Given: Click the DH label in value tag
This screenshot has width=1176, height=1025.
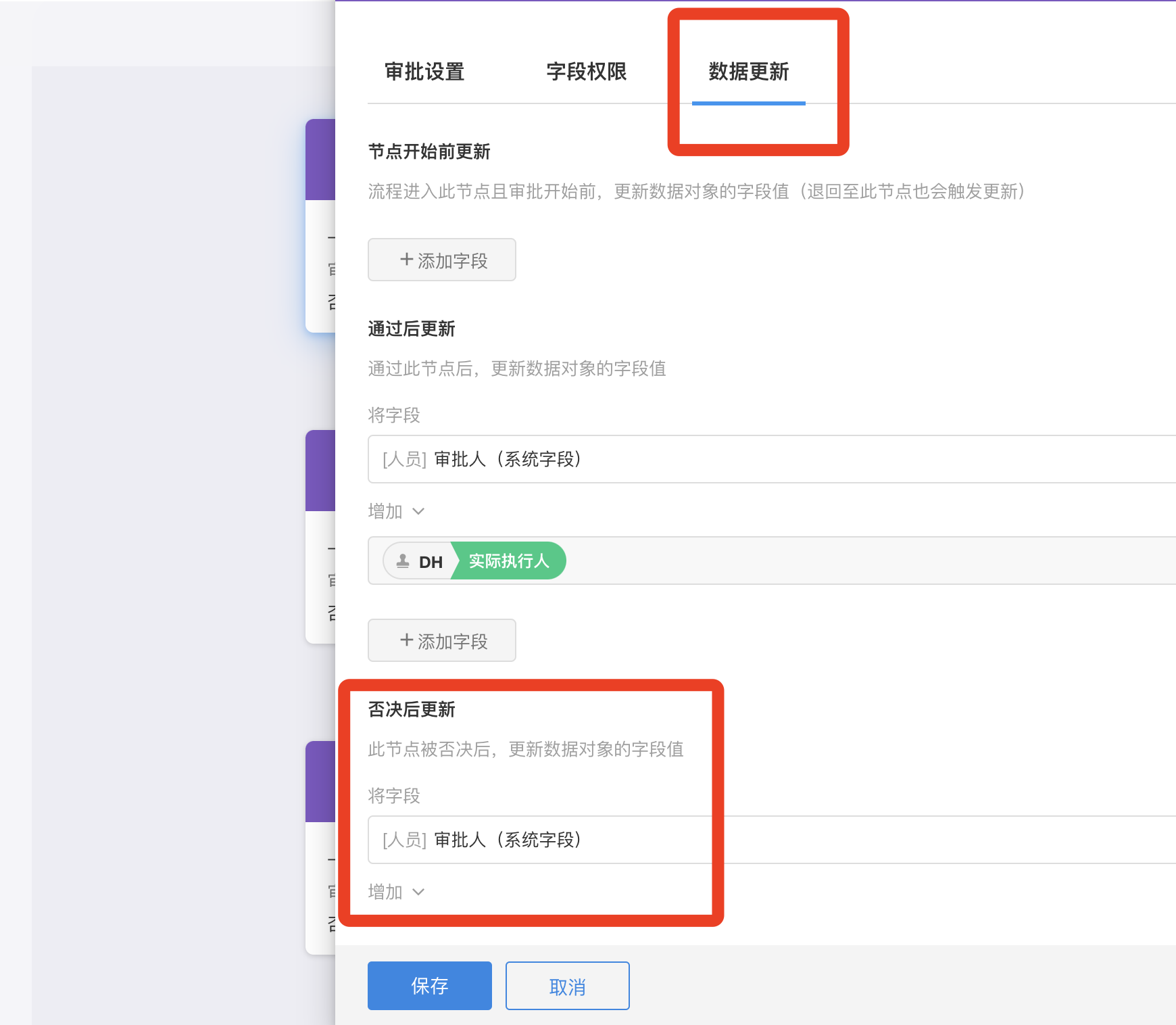Looking at the screenshot, I should 431,562.
